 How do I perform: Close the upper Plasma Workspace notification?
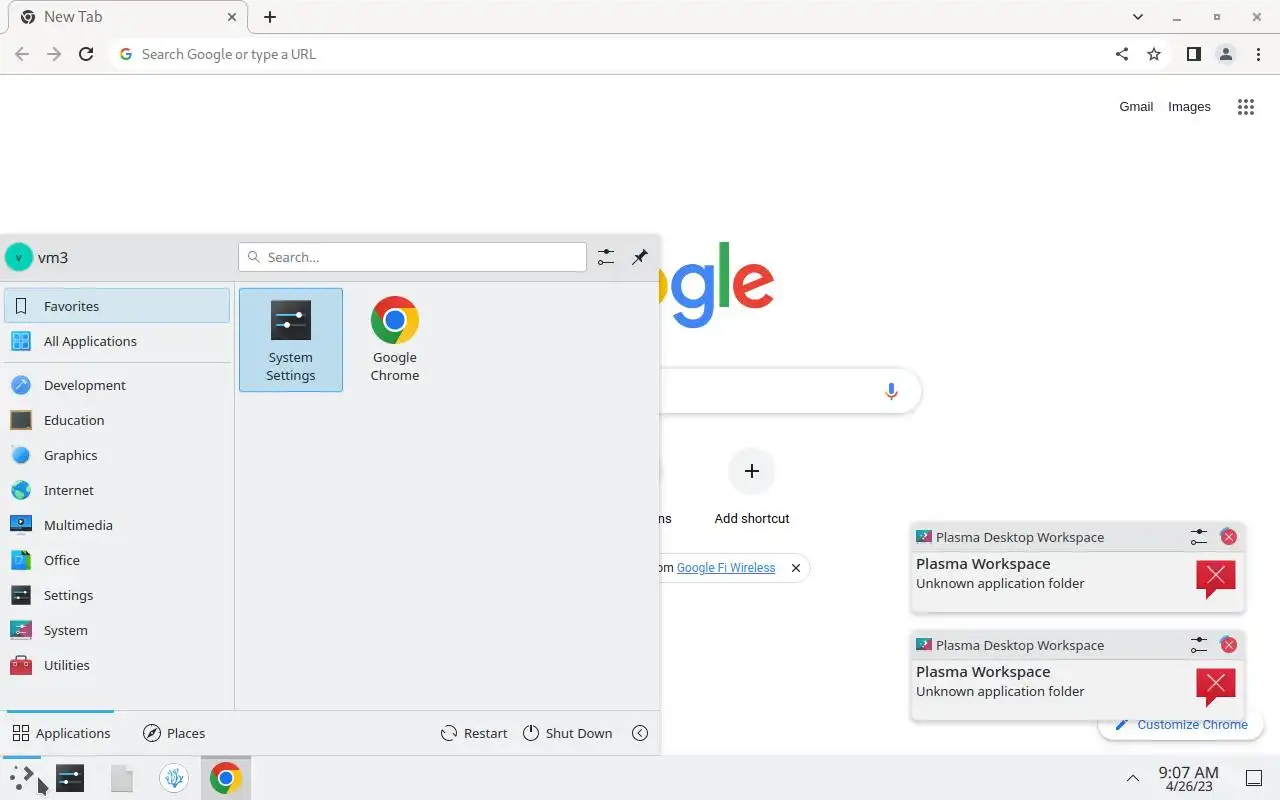click(x=1229, y=537)
